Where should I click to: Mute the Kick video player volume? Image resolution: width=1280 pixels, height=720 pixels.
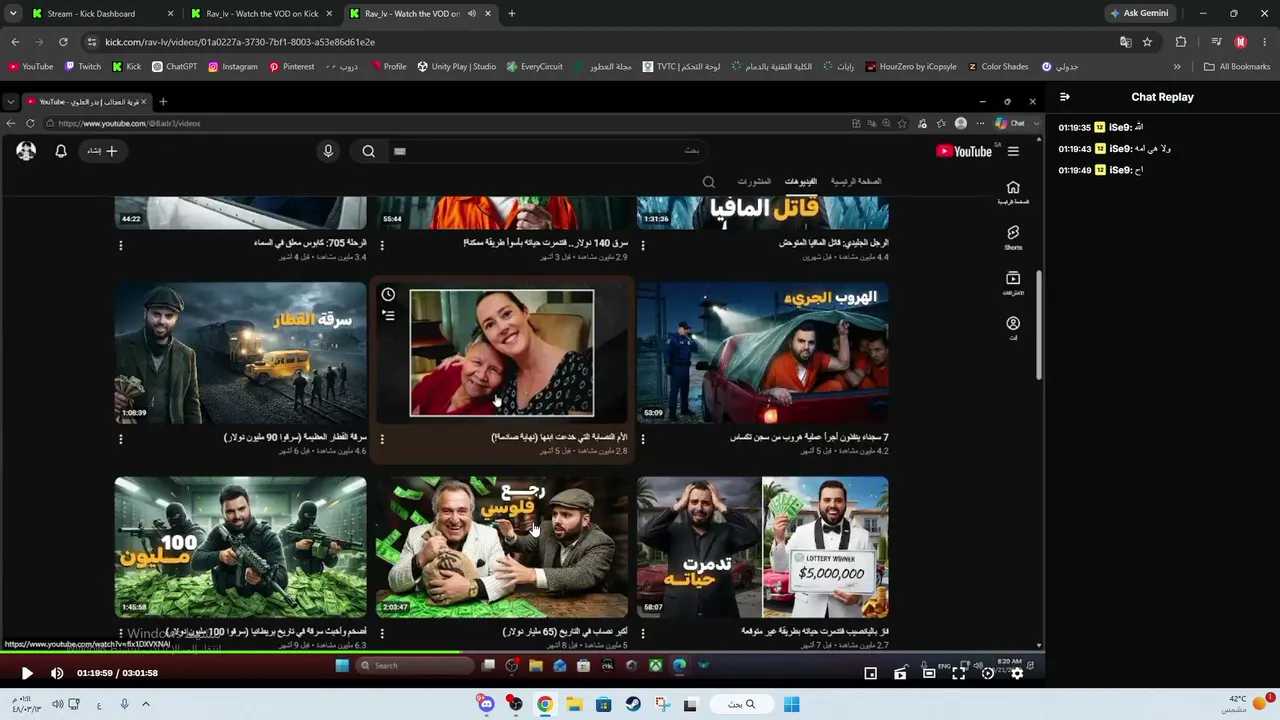tap(57, 673)
